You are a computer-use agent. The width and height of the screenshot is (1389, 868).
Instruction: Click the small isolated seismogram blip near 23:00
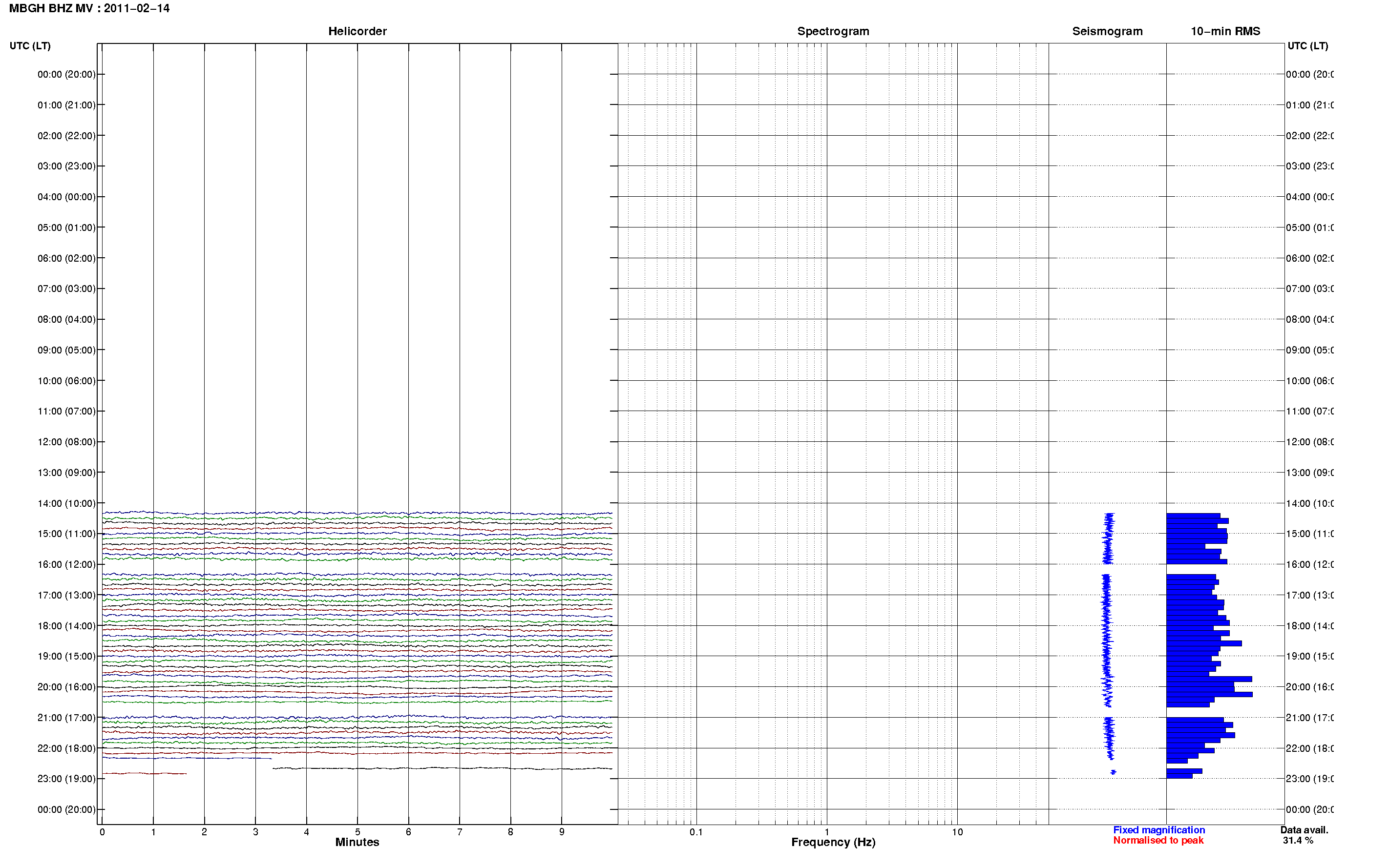(1113, 772)
